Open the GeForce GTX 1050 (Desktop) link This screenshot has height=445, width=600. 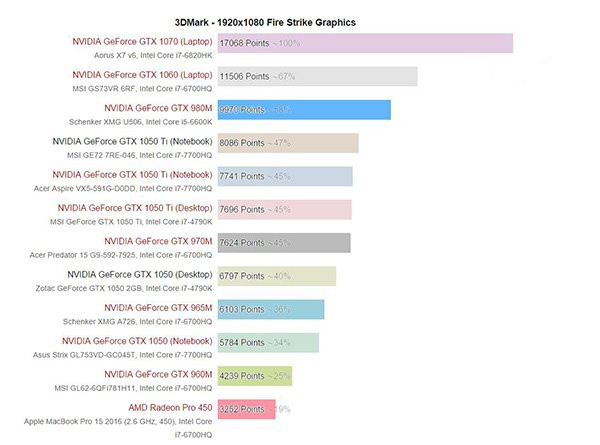140,274
